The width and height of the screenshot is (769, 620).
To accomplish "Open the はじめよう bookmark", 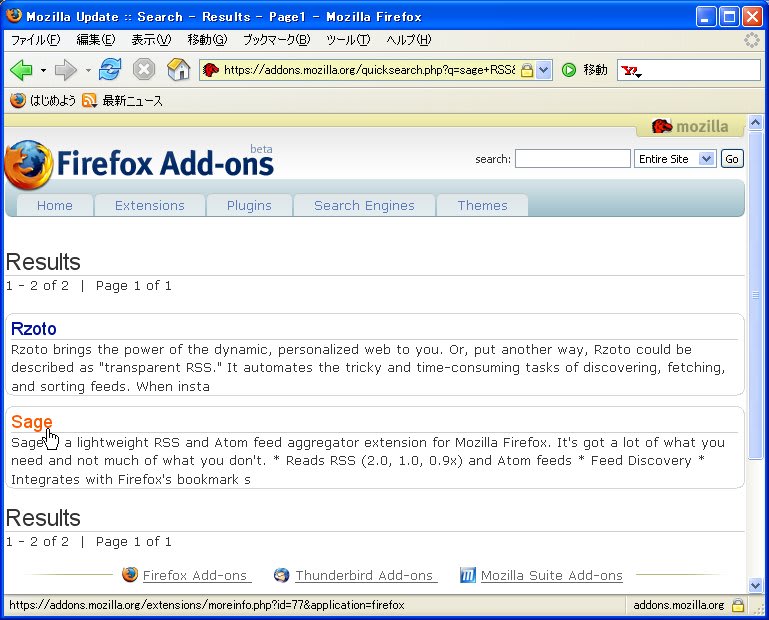I will (52, 101).
